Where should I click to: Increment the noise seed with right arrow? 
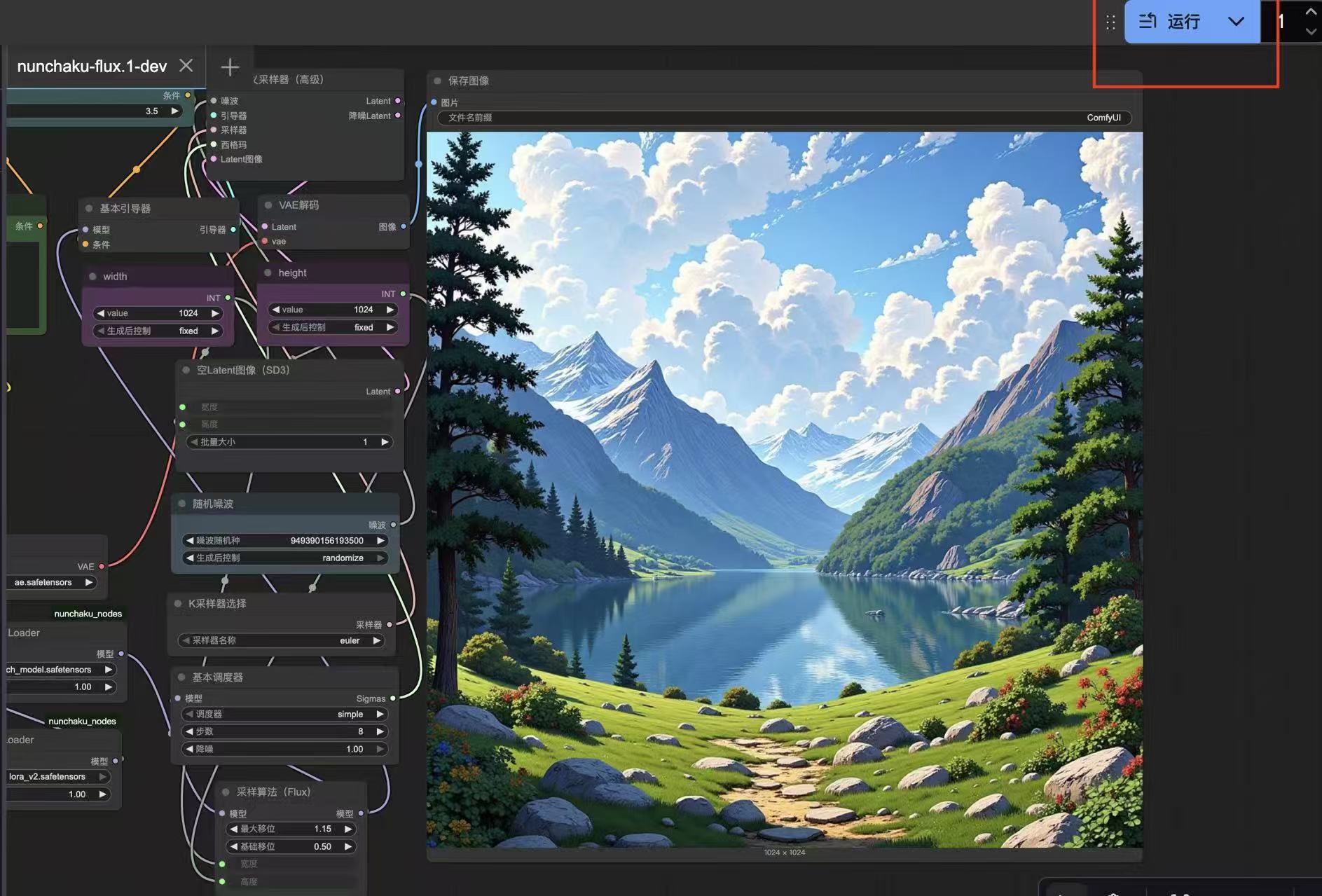380,541
